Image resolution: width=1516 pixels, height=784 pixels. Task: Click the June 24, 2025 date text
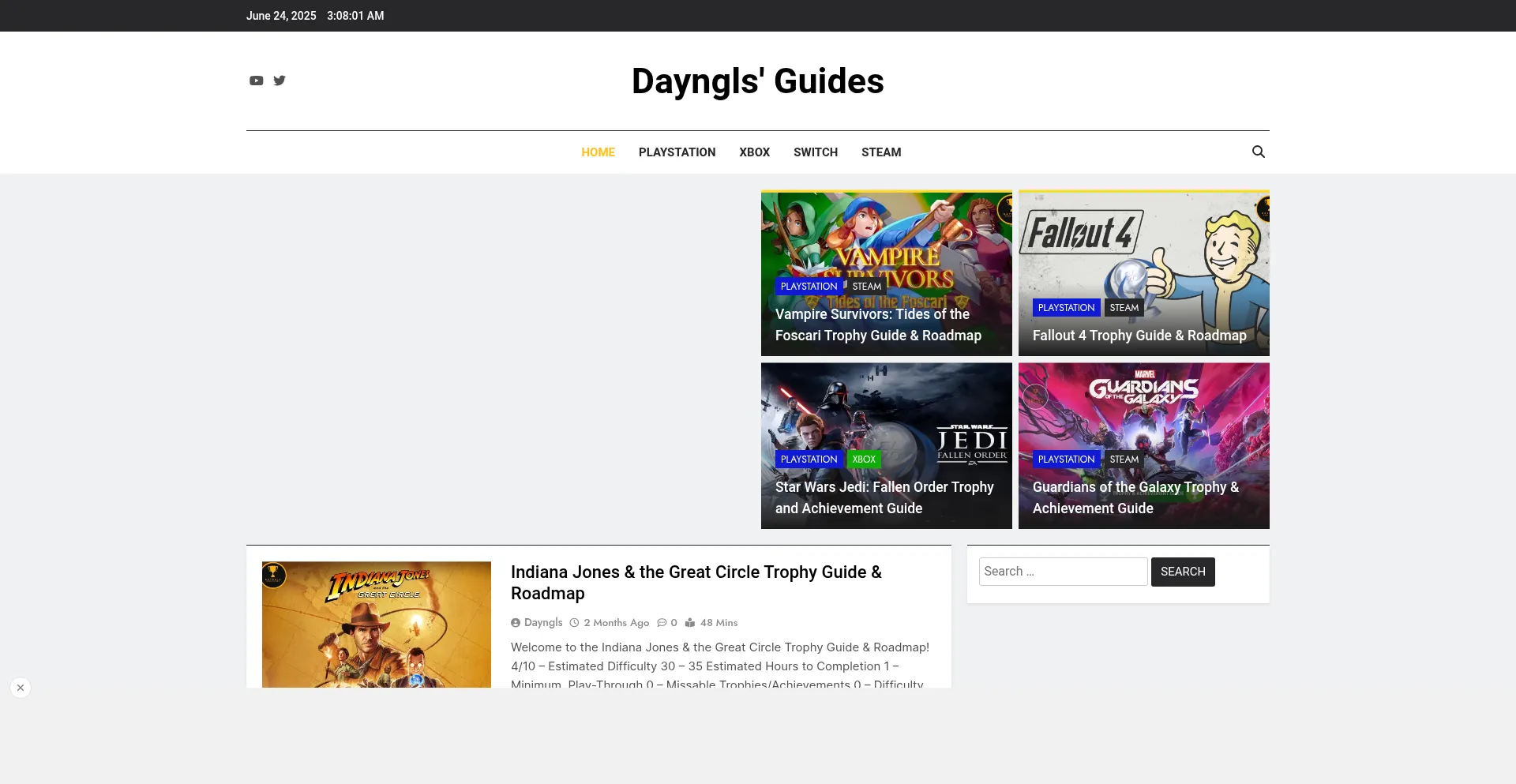click(281, 16)
